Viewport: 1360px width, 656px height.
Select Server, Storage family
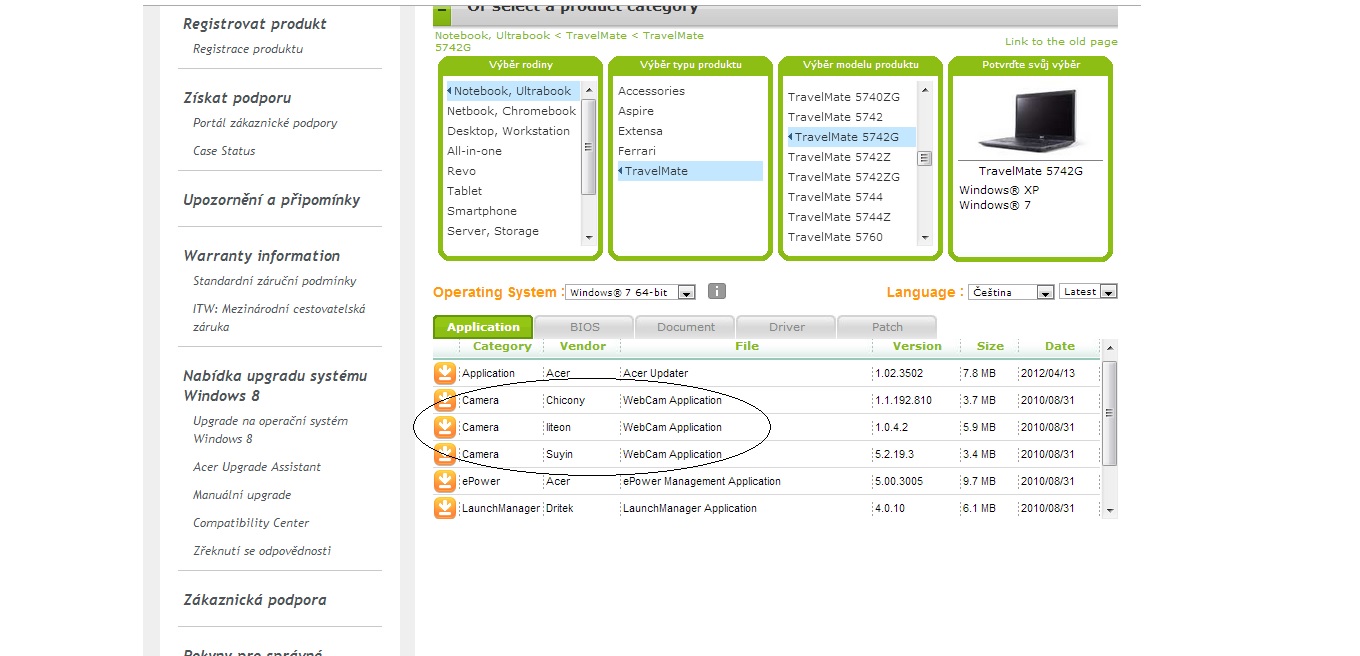tap(493, 231)
